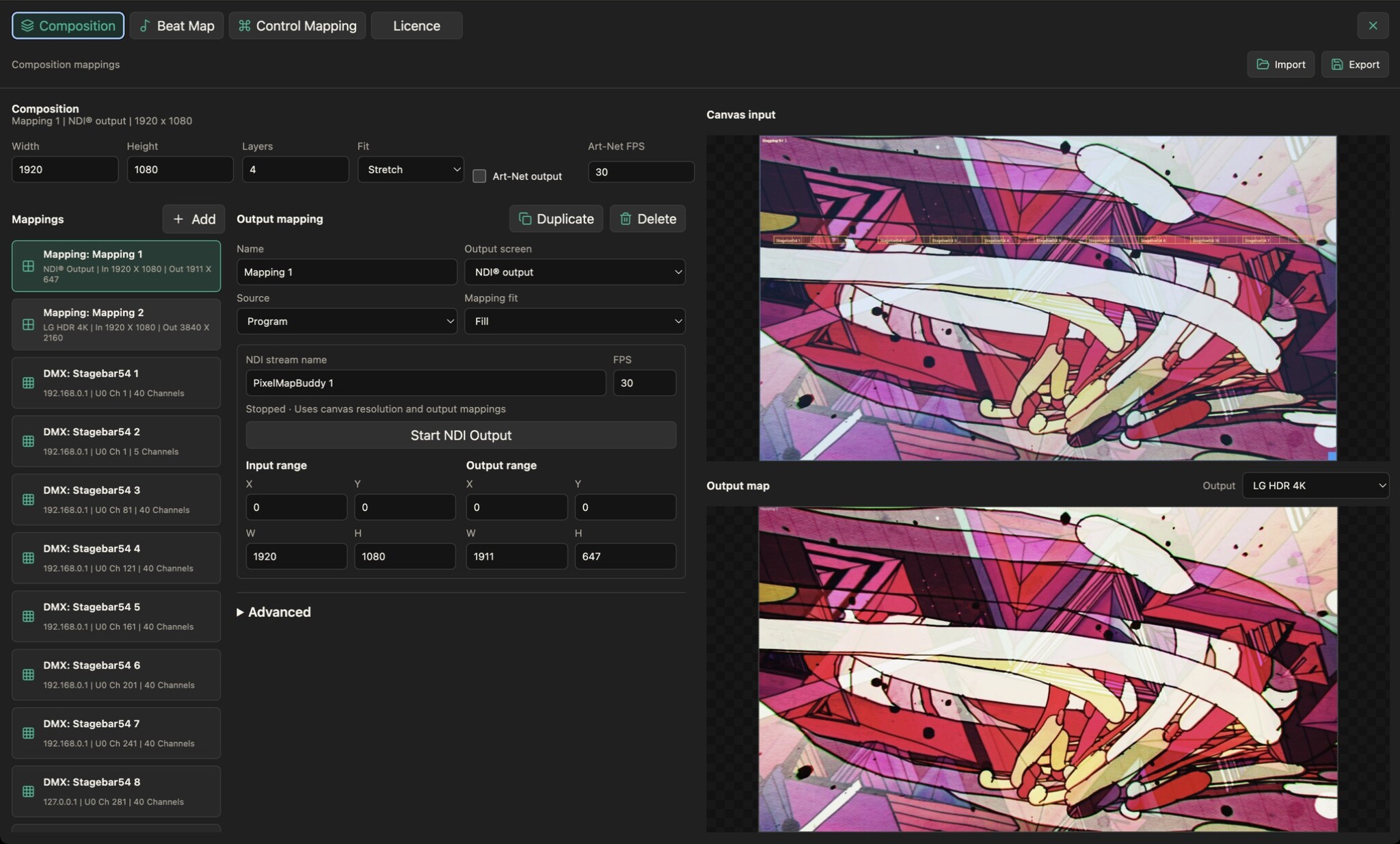
Task: Click the Composition tab layers icon
Action: coord(27,26)
